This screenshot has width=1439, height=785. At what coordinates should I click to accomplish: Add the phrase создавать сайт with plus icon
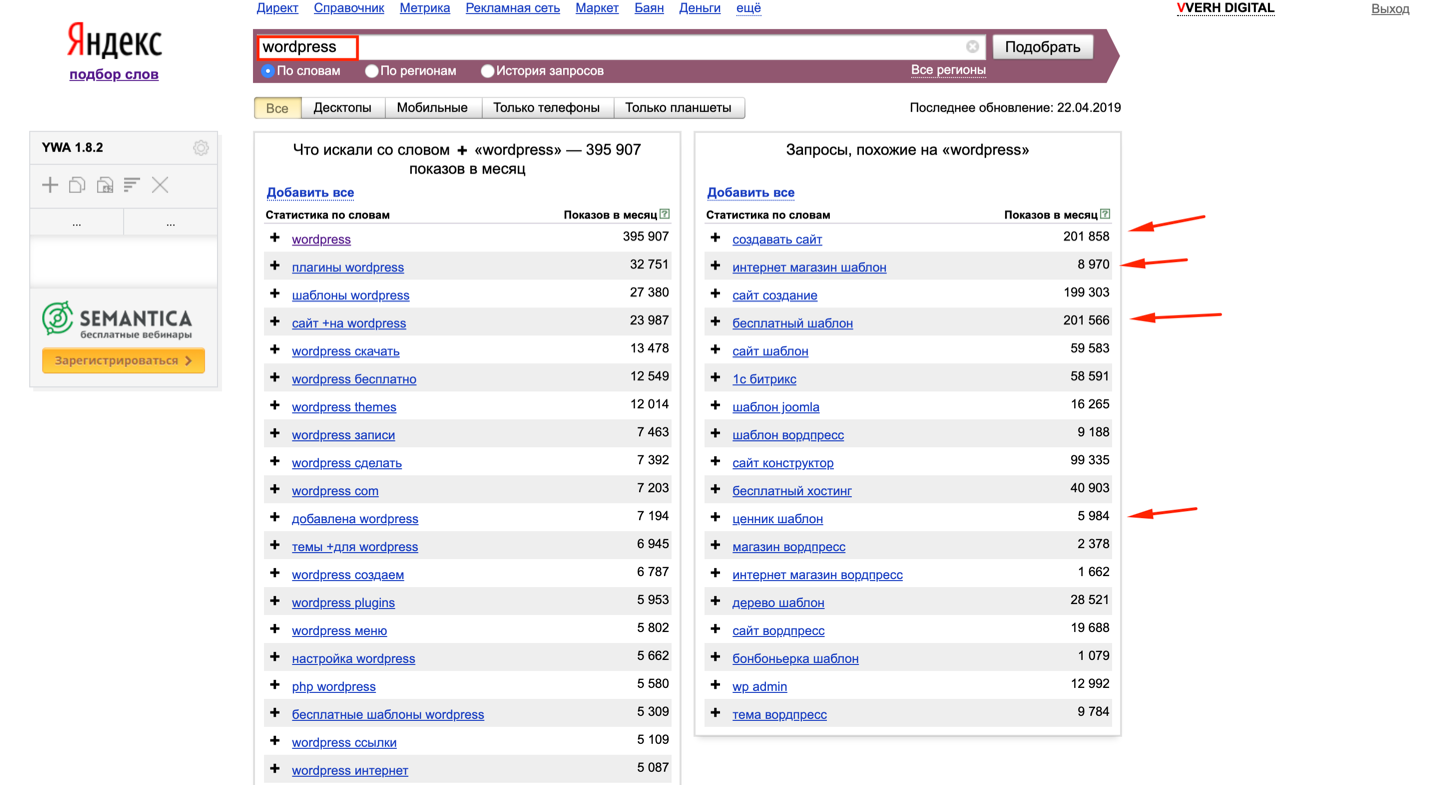(715, 238)
